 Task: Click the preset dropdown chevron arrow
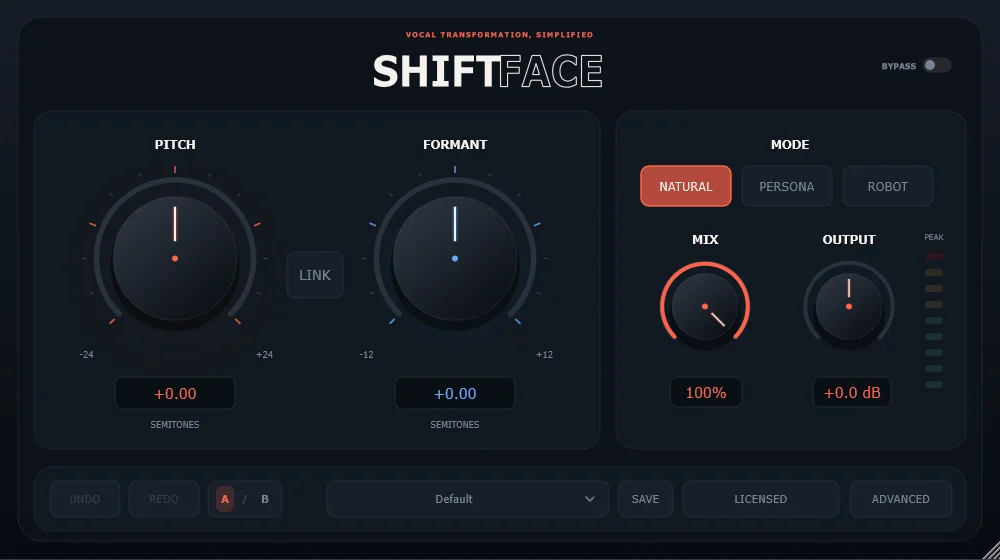590,499
